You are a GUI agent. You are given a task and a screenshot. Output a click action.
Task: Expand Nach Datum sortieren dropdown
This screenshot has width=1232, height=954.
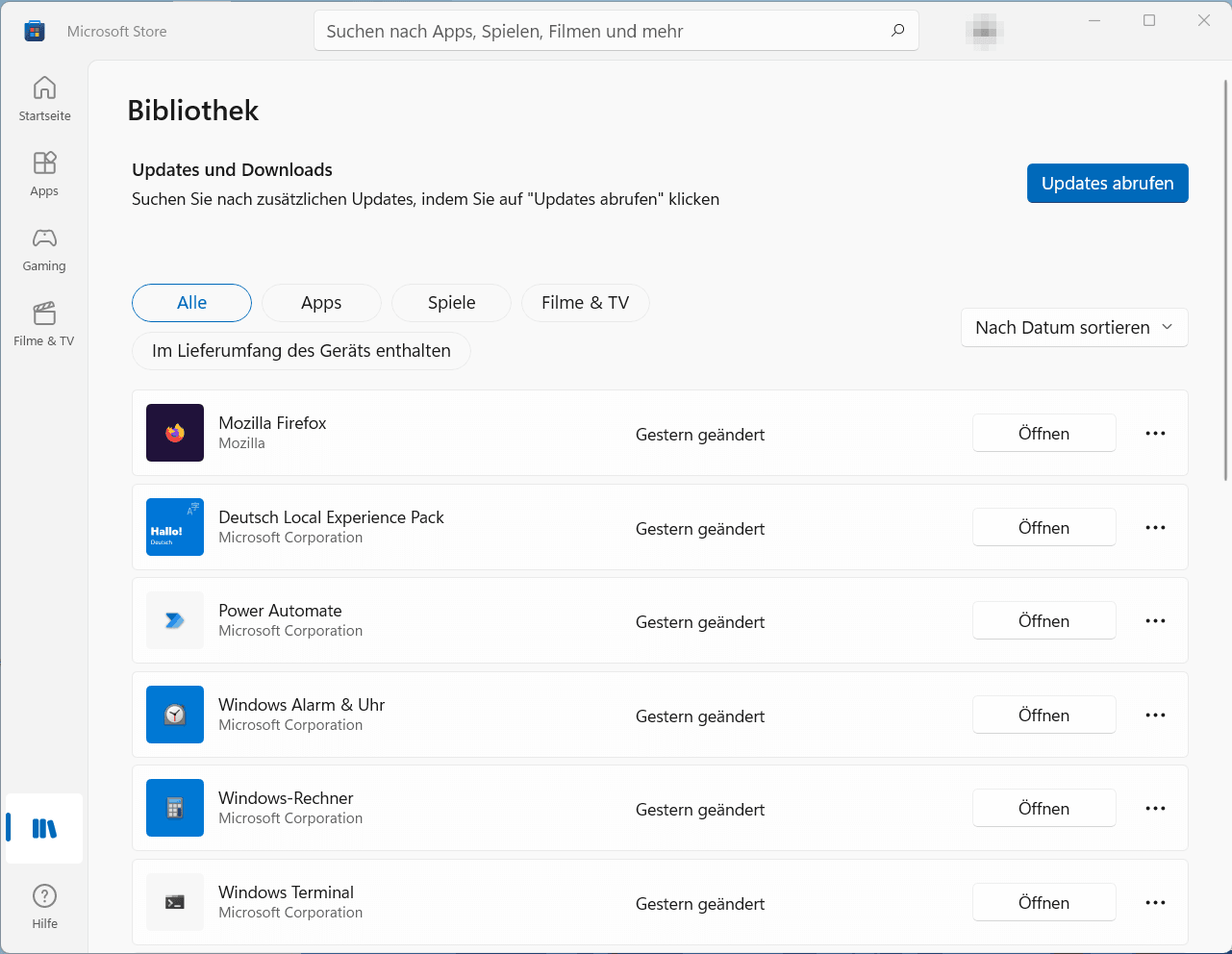click(1073, 328)
